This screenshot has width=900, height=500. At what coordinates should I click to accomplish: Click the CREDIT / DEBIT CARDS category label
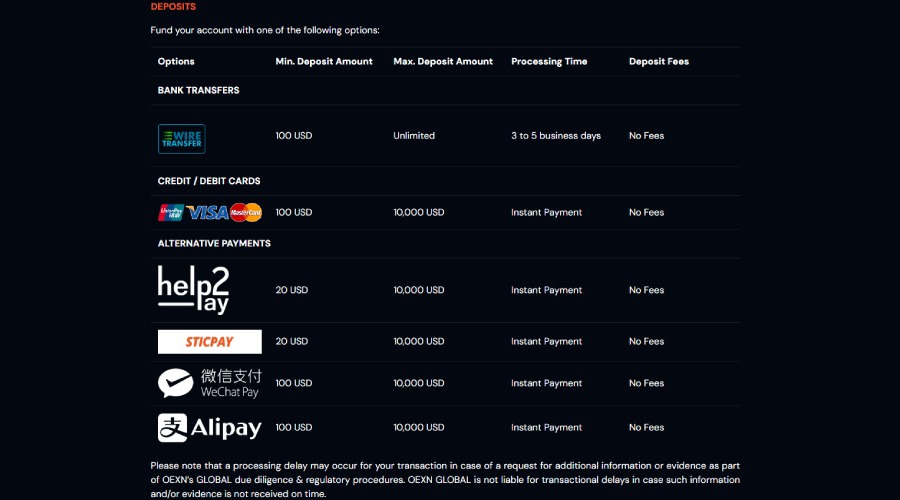209,181
